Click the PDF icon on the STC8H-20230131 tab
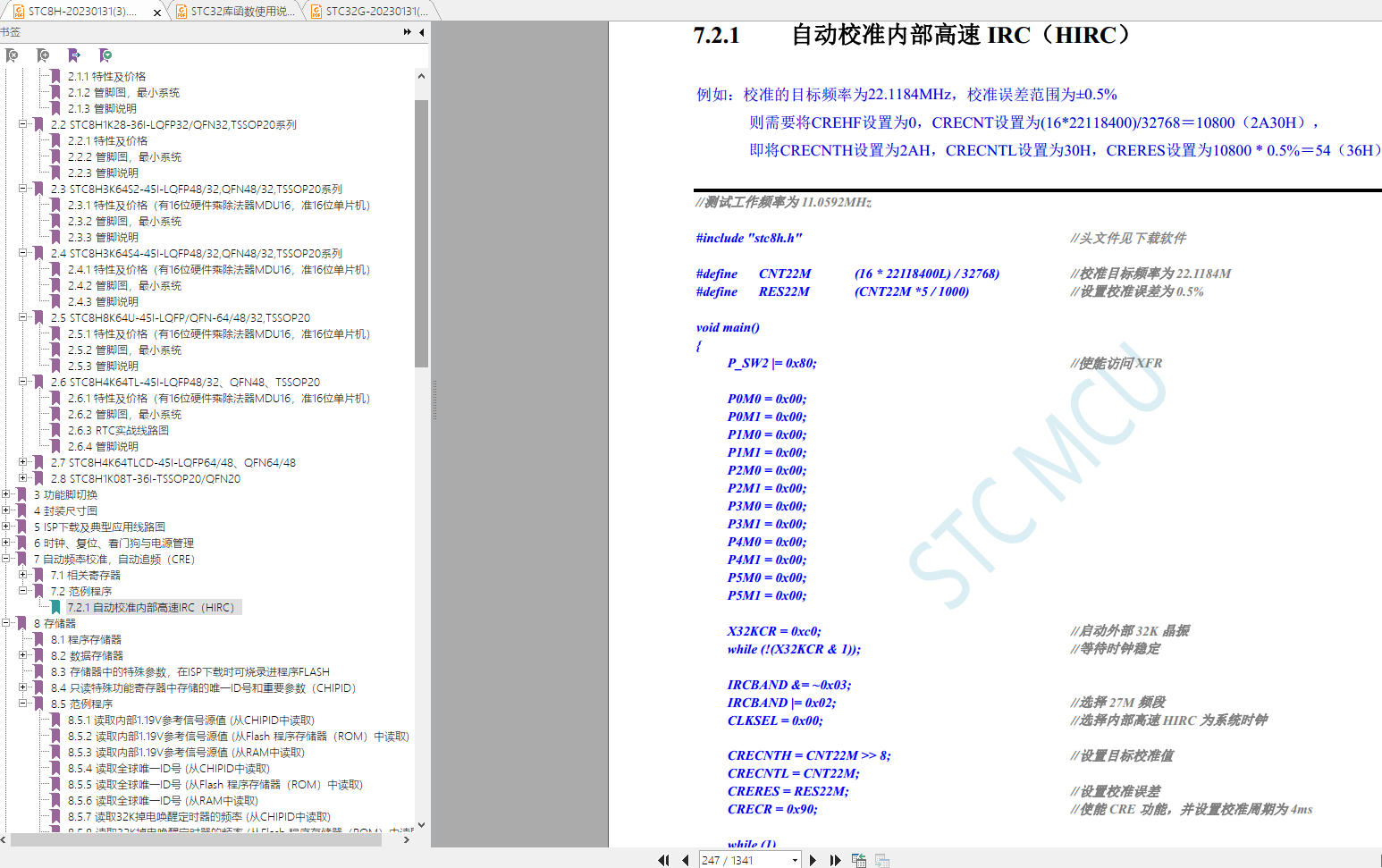The image size is (1382, 868). pyautogui.click(x=19, y=11)
